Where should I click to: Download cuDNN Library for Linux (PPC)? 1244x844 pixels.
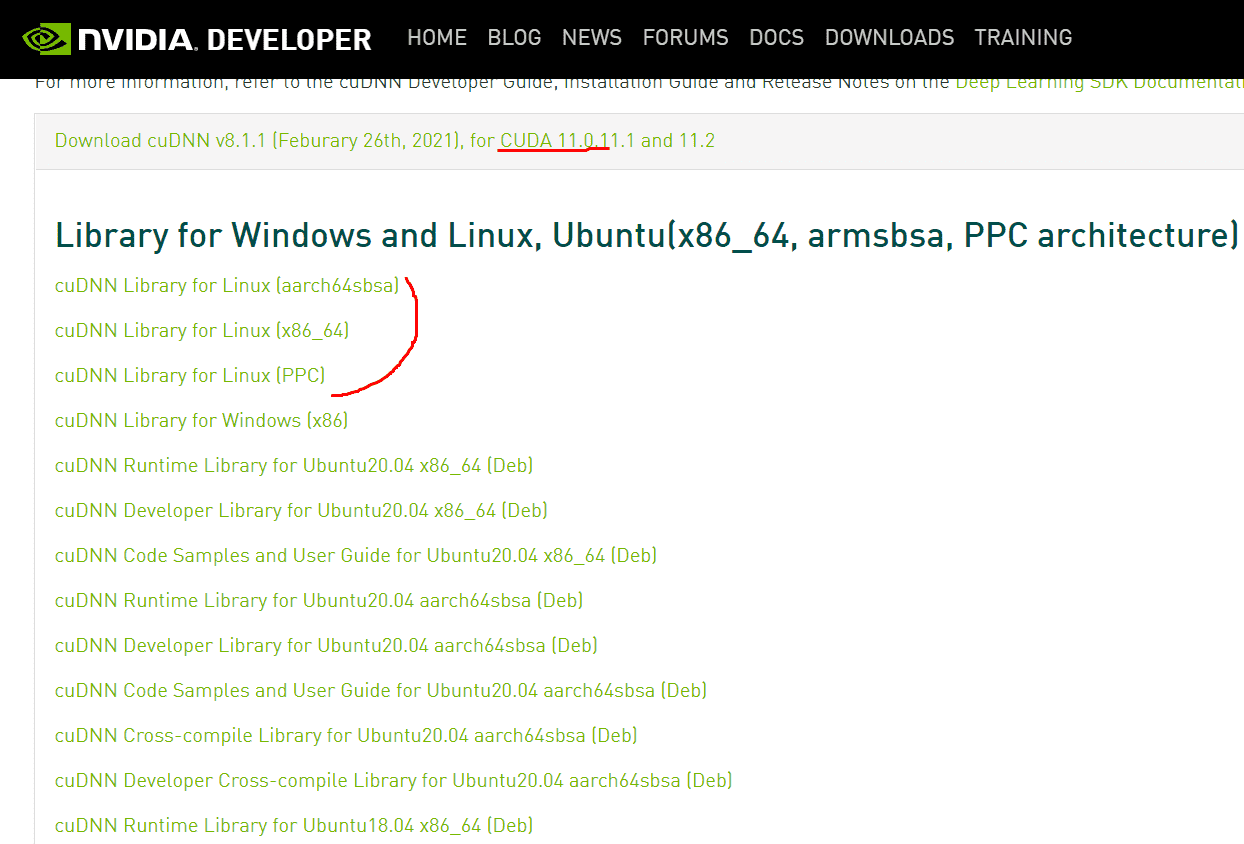[x=190, y=376]
